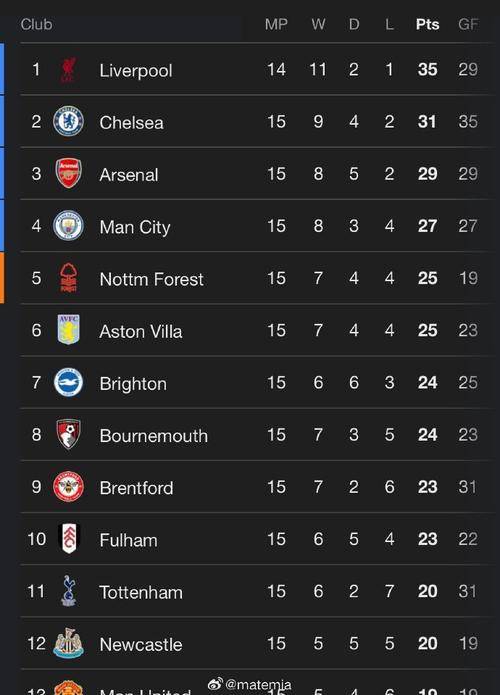Viewport: 500px width, 695px height.
Task: Click the Aston Villa club crest
Action: [68, 330]
